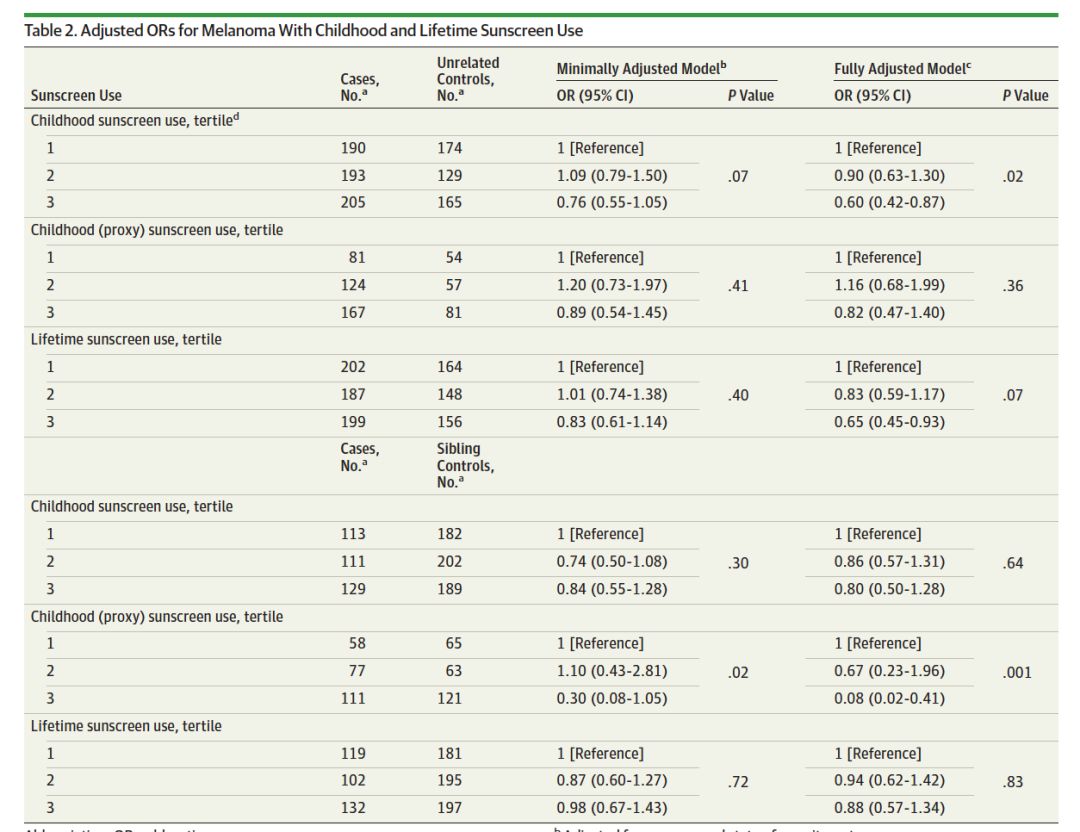Screen dimensions: 1080x832
Task: Select the OR value 1.20 (0.73-1.97)
Action: click(611, 285)
